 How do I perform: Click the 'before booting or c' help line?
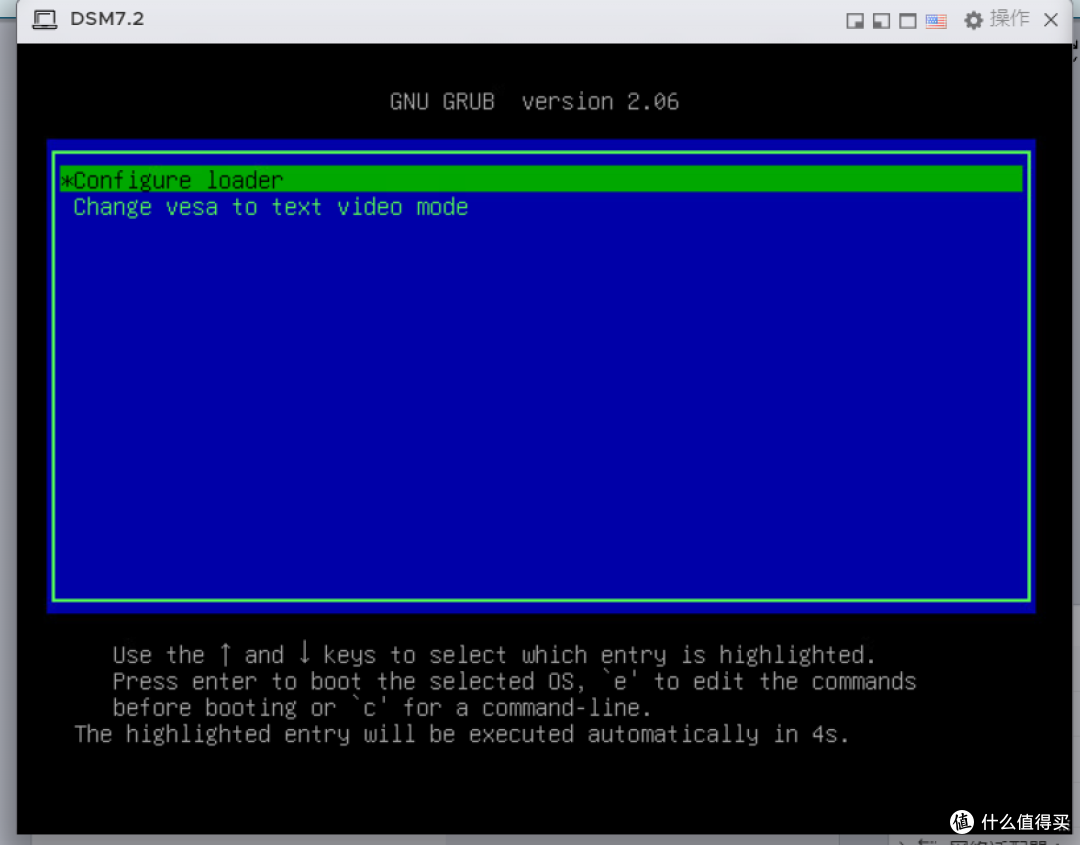point(382,707)
